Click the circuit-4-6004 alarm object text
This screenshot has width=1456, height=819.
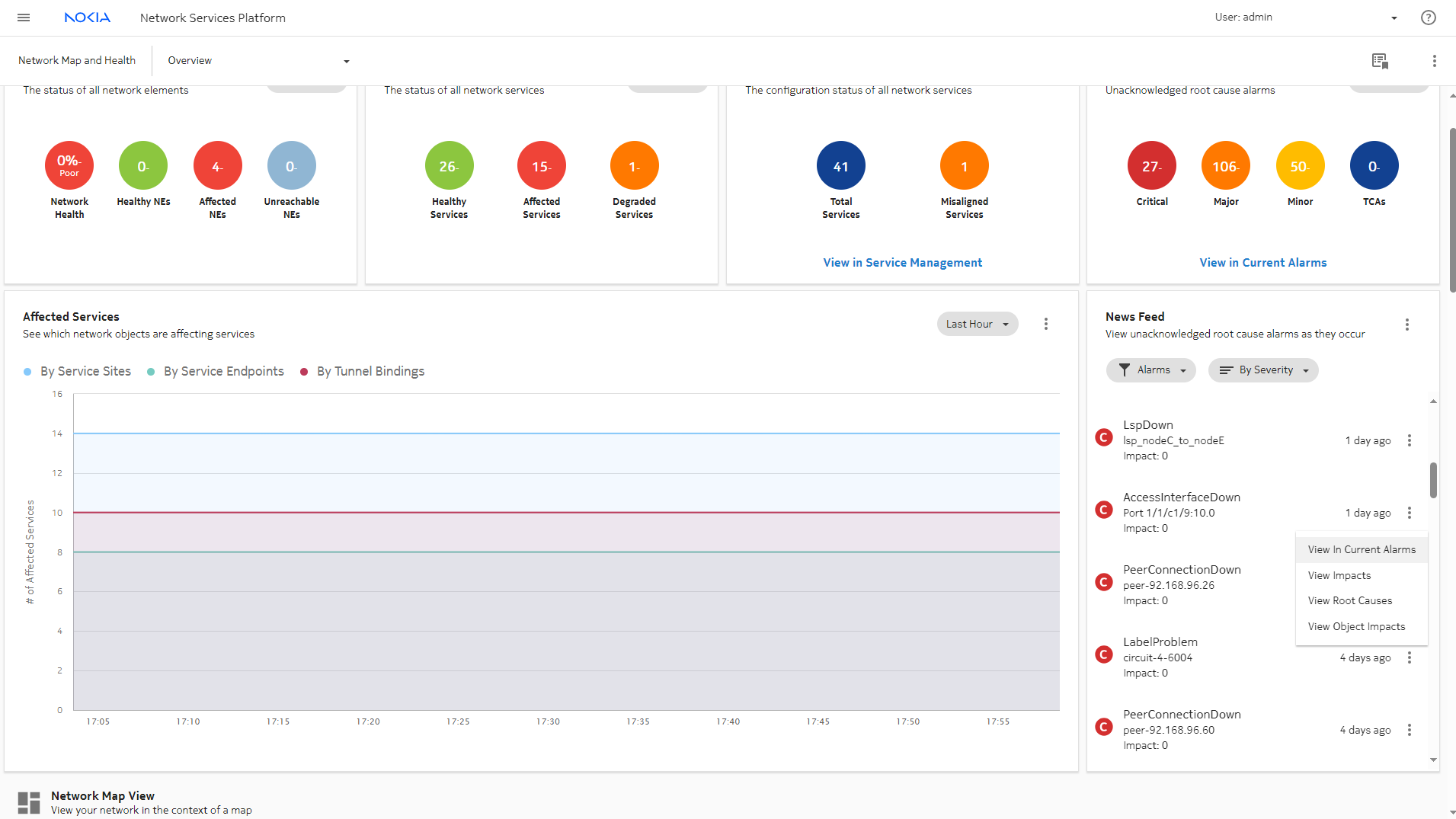[1157, 657]
